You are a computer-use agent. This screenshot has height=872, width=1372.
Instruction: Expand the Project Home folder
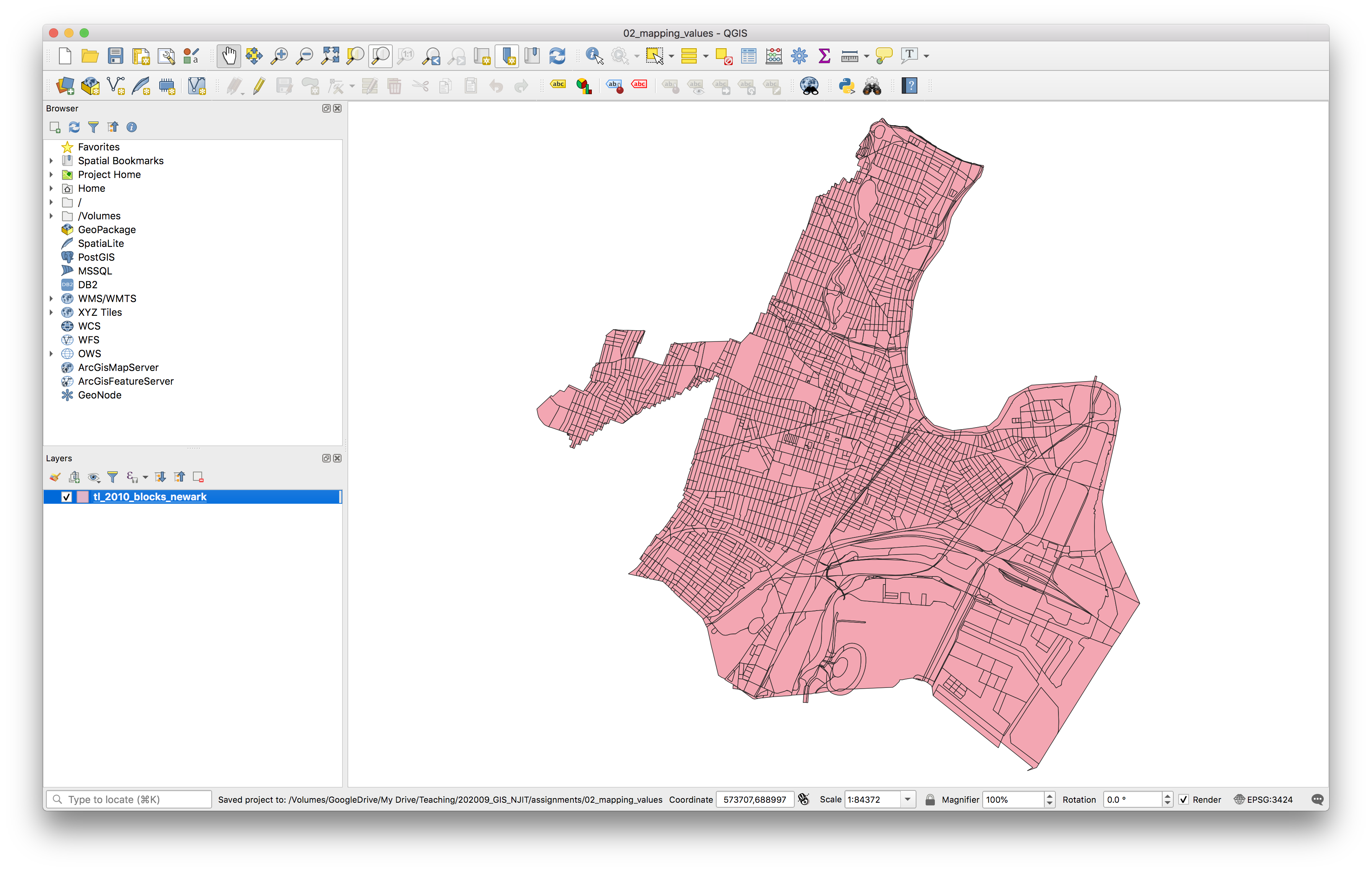[51, 174]
